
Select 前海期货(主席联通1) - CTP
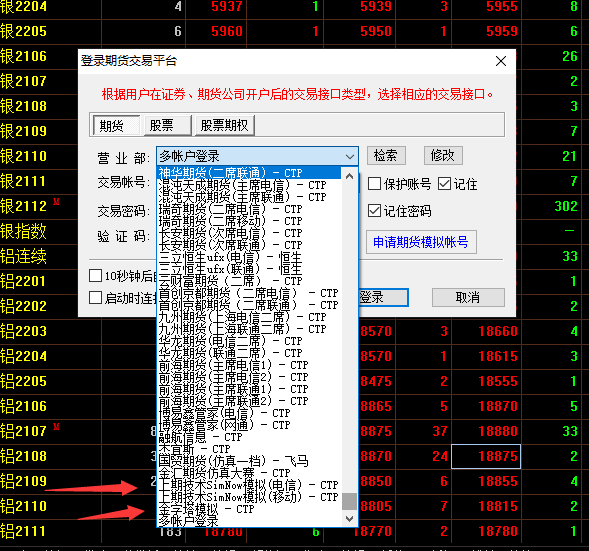(249, 389)
